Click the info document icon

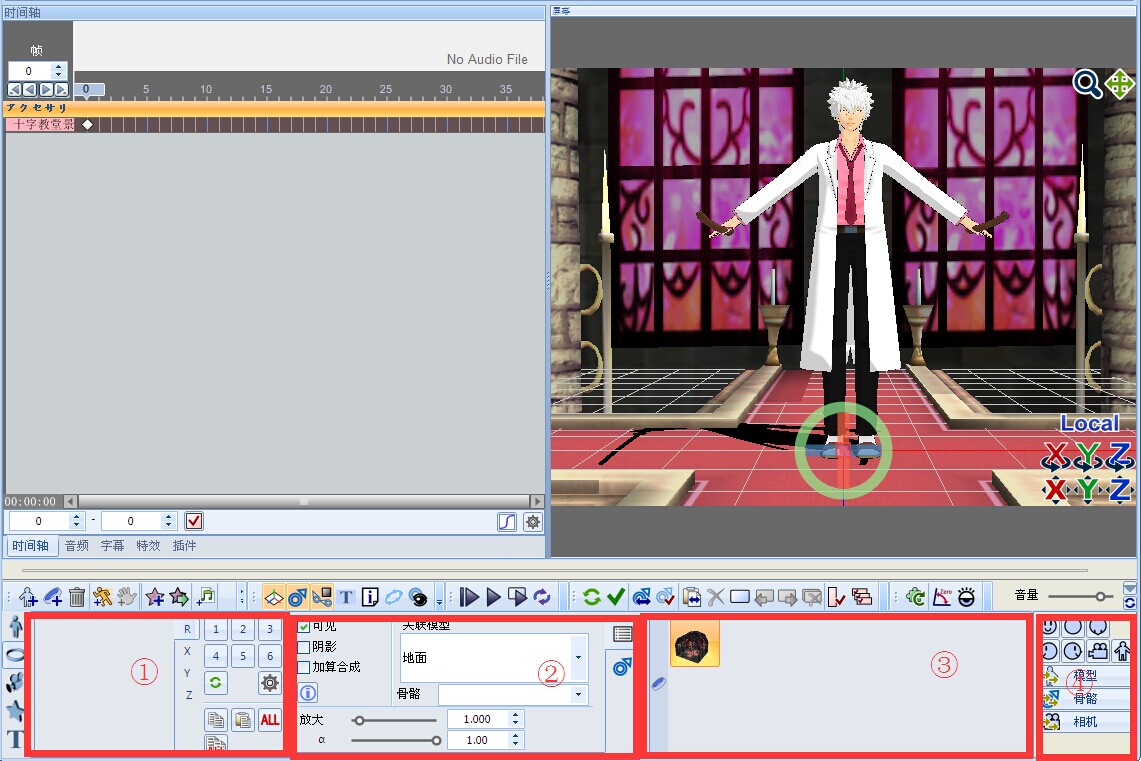pos(370,597)
